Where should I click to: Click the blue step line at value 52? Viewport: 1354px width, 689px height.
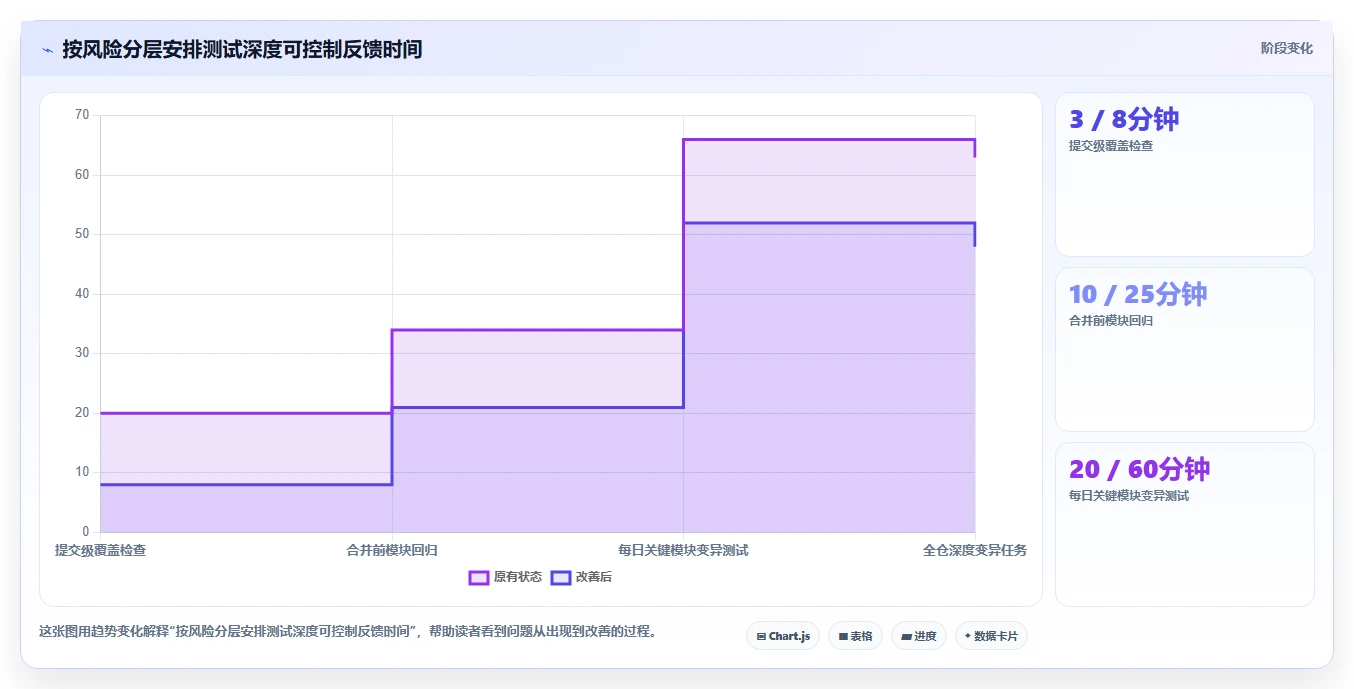[829, 223]
